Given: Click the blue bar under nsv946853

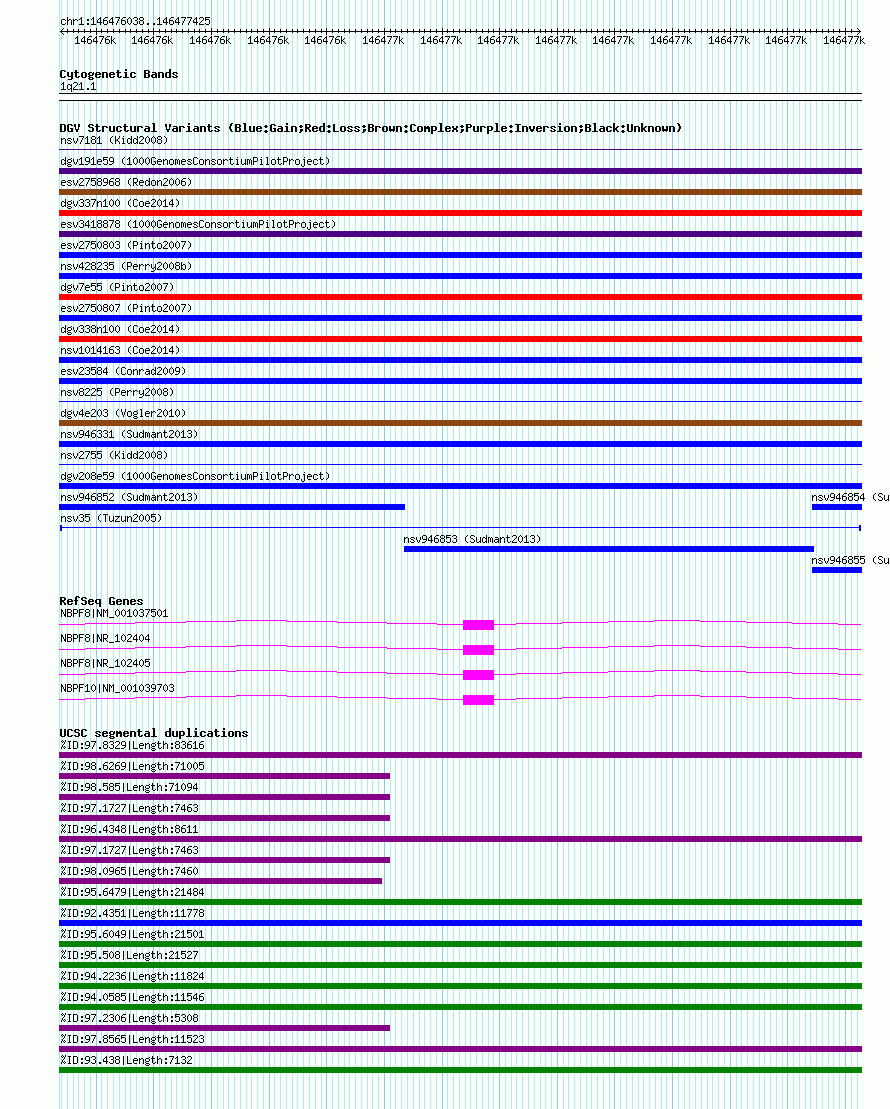Looking at the screenshot, I should pyautogui.click(x=608, y=549).
